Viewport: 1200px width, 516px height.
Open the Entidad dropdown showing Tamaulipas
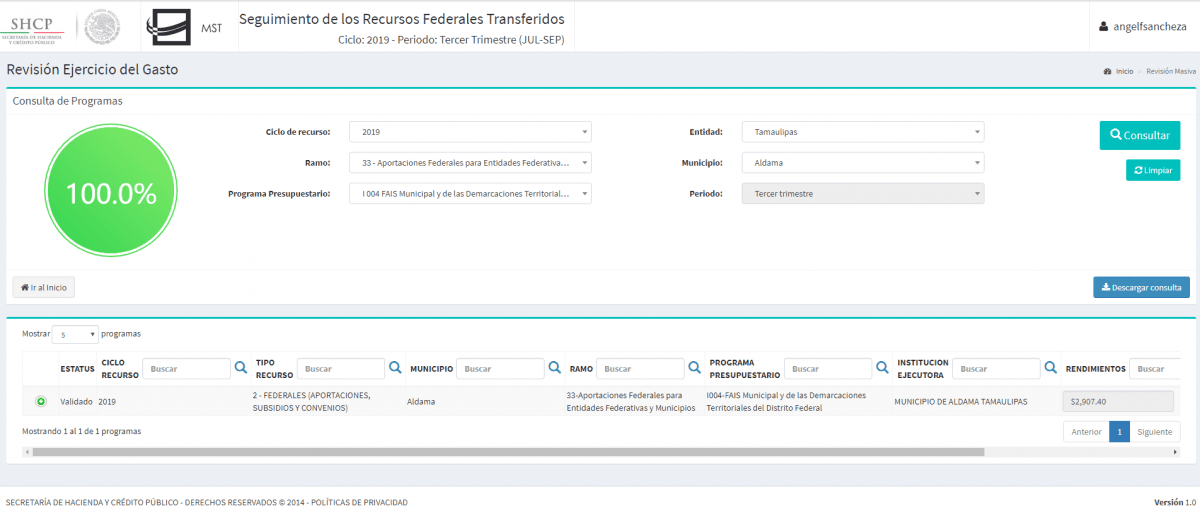862,132
